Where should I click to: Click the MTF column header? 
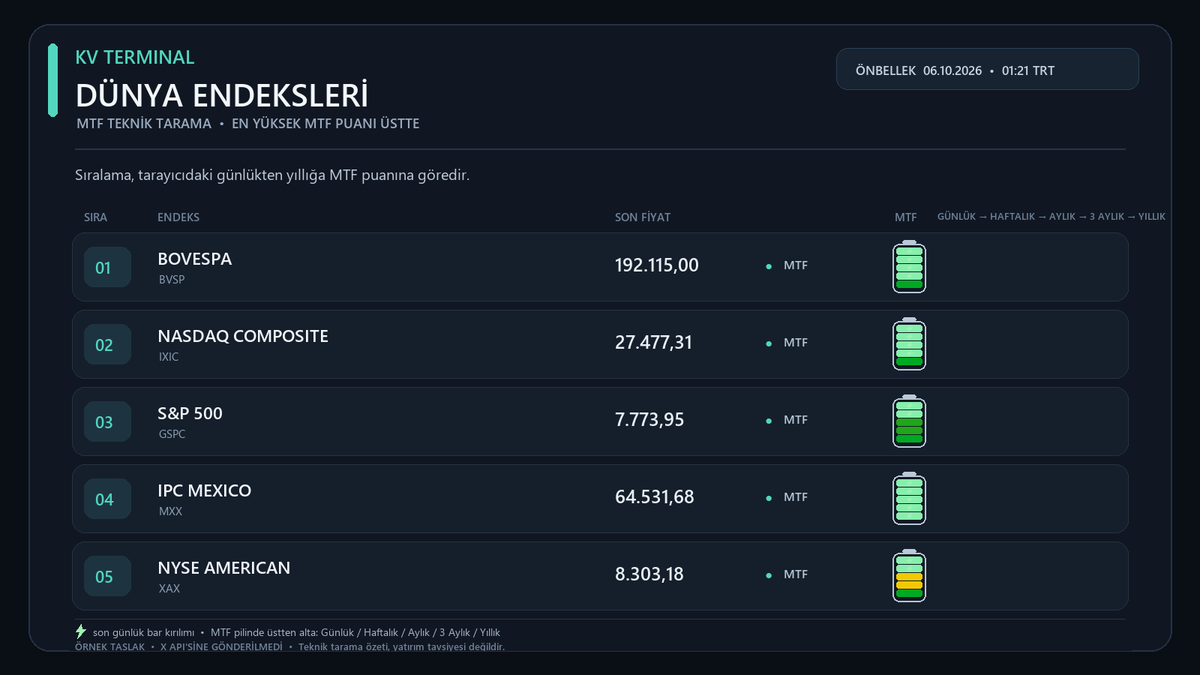coord(906,217)
